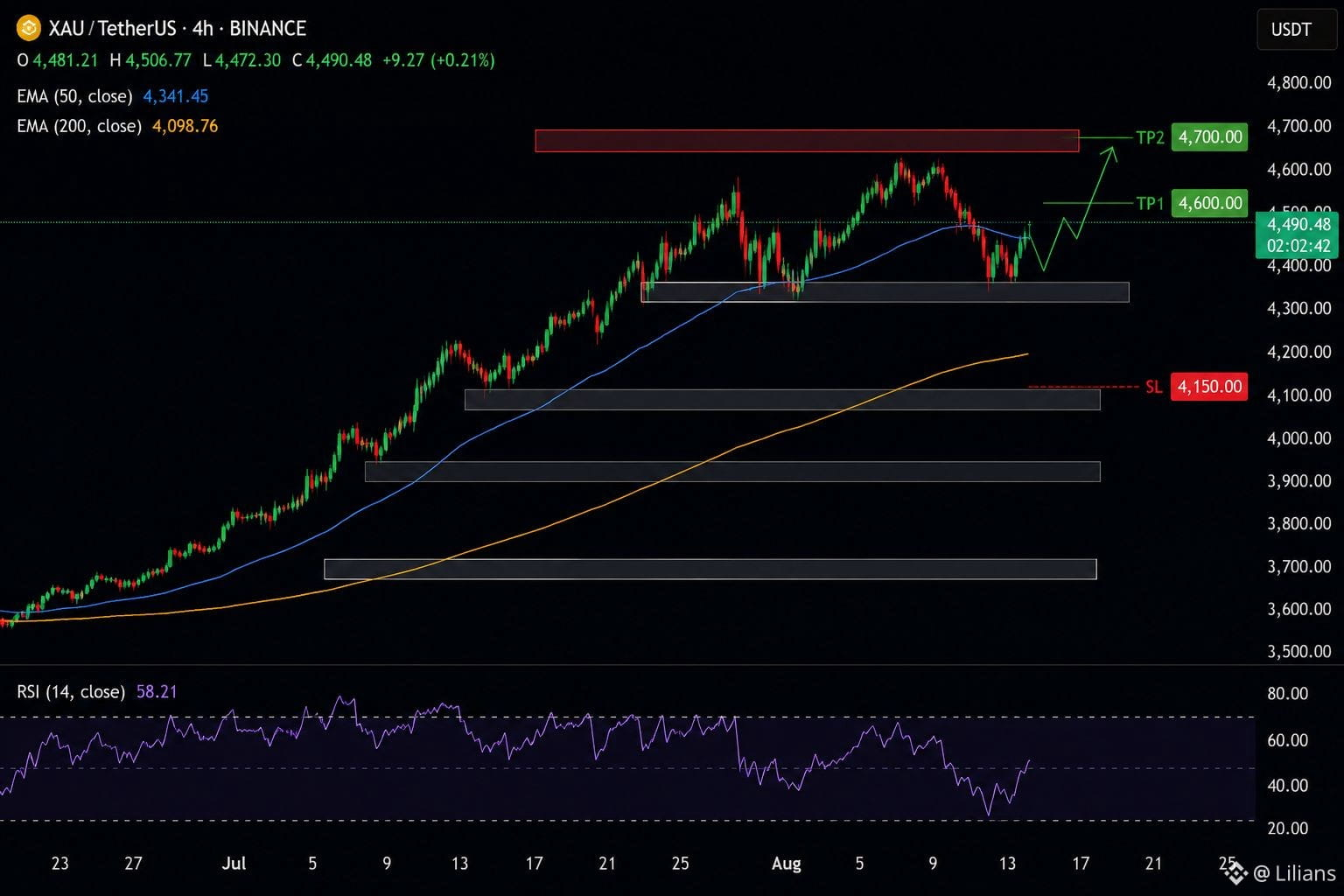Screen dimensions: 1344x896
Task: Click the current price label on price scale
Action: click(x=1298, y=225)
